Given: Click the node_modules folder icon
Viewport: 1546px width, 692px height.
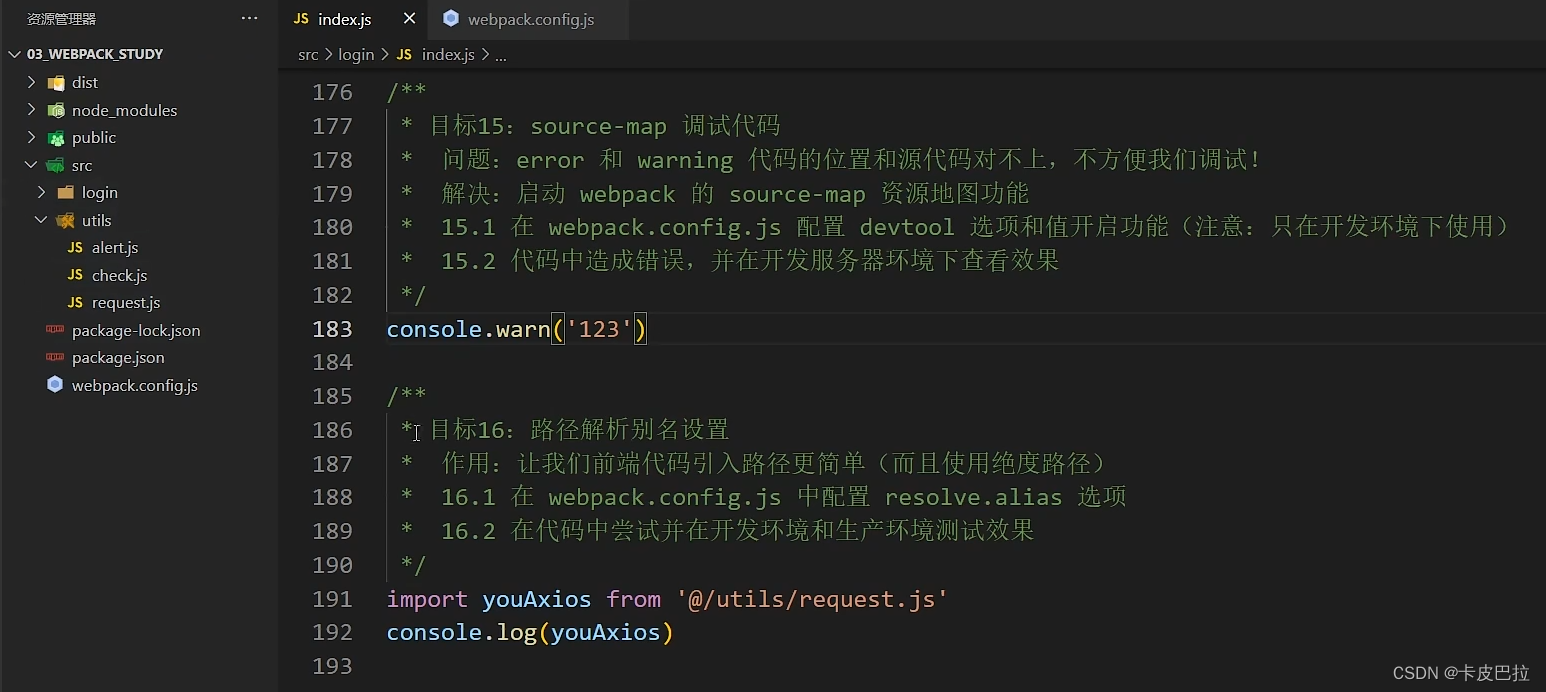Looking at the screenshot, I should (56, 110).
